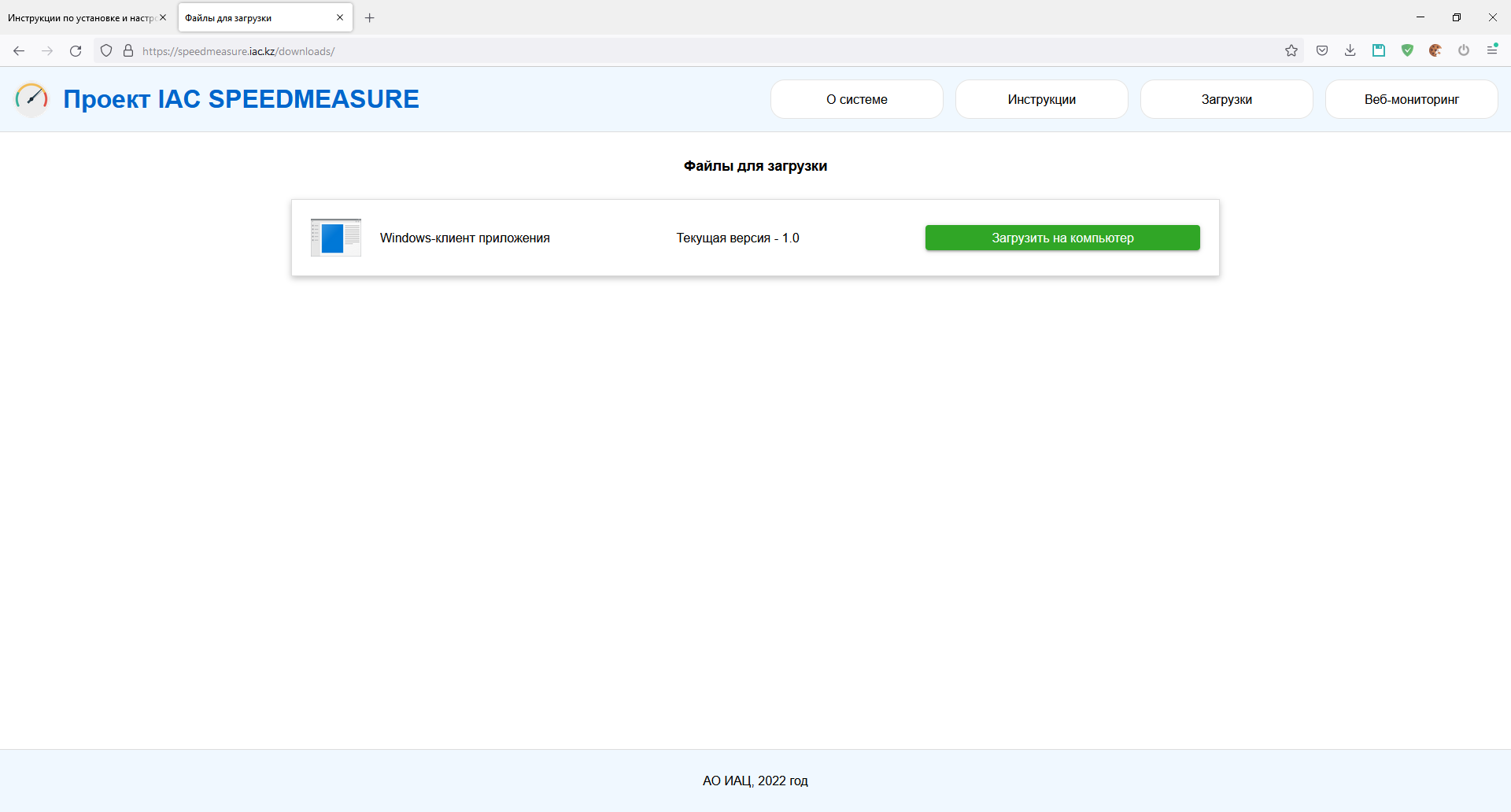Bookmark this page with the star
This screenshot has height=812, width=1511.
click(1291, 51)
